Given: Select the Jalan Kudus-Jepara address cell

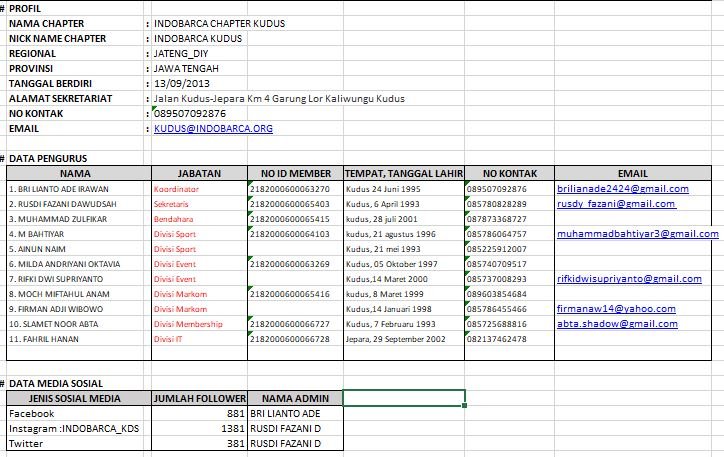Looking at the screenshot, I should point(279,98).
